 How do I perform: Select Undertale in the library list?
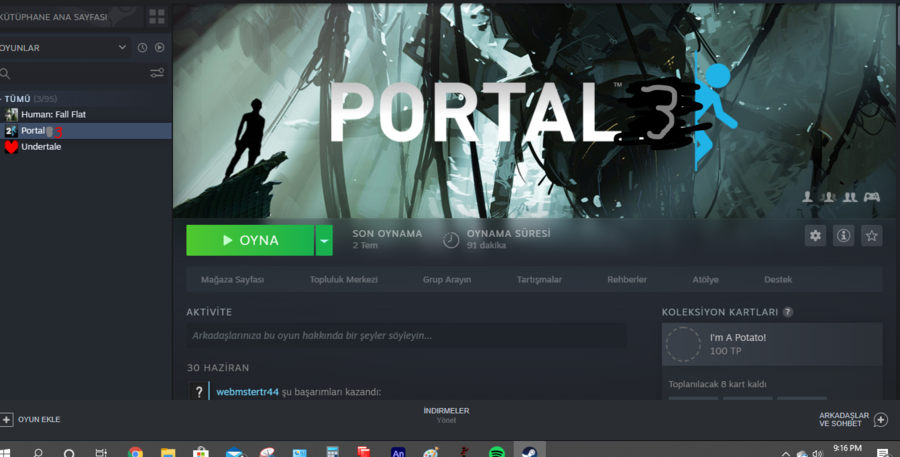[86, 147]
